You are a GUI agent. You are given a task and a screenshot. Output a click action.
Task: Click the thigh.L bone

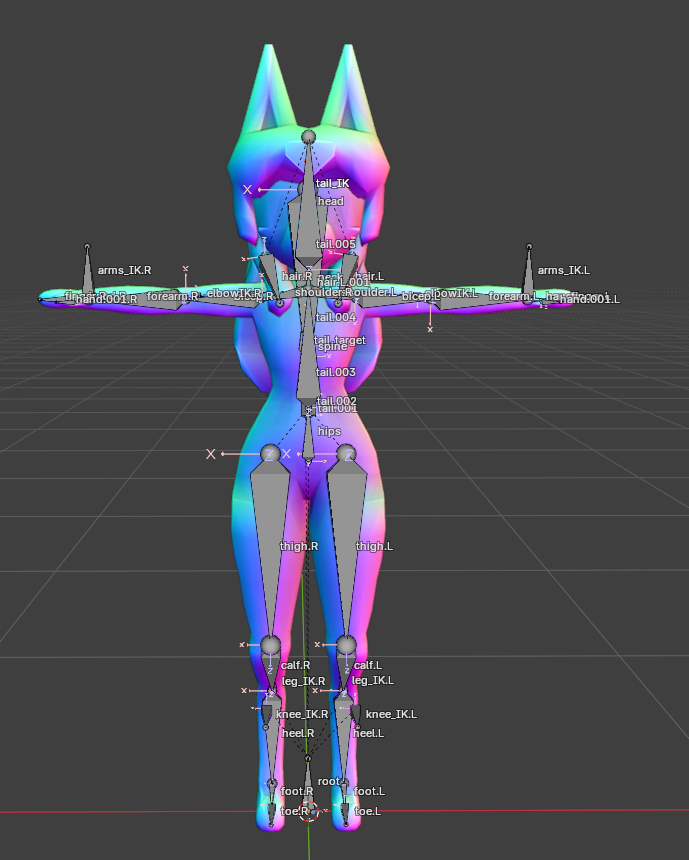[x=346, y=530]
